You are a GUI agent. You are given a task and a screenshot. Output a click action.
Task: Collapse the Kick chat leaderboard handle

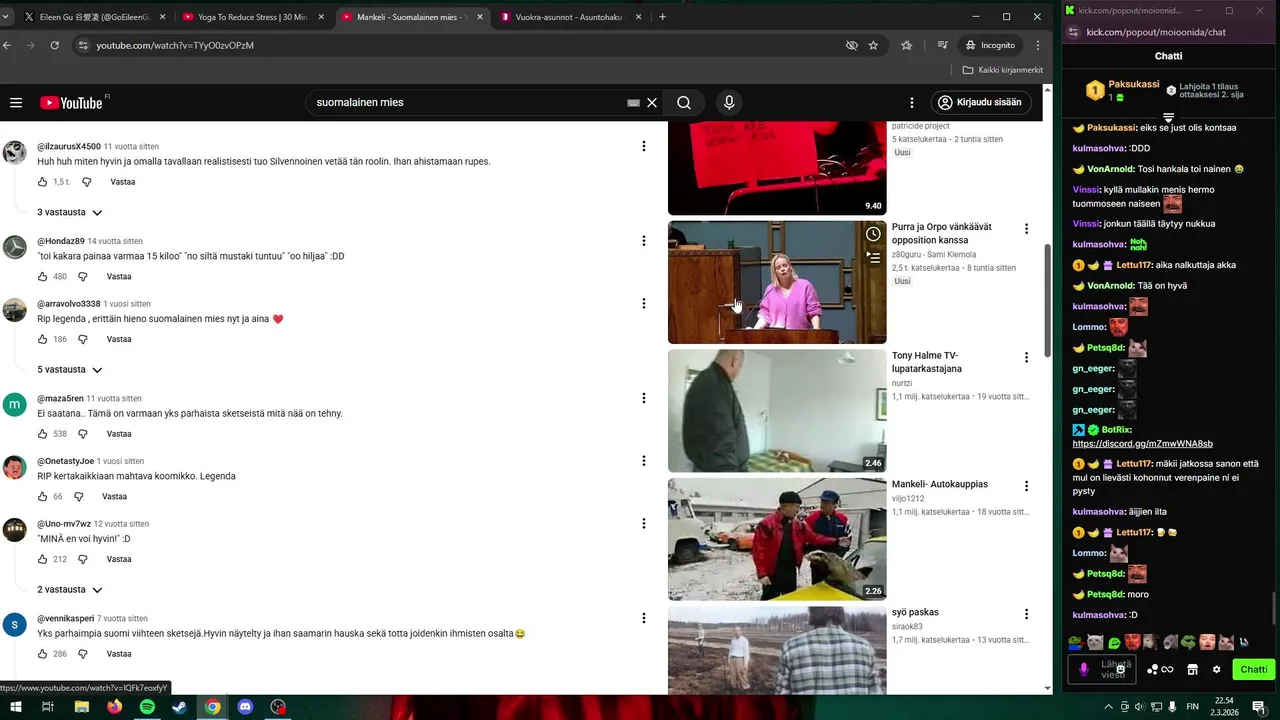1168,118
